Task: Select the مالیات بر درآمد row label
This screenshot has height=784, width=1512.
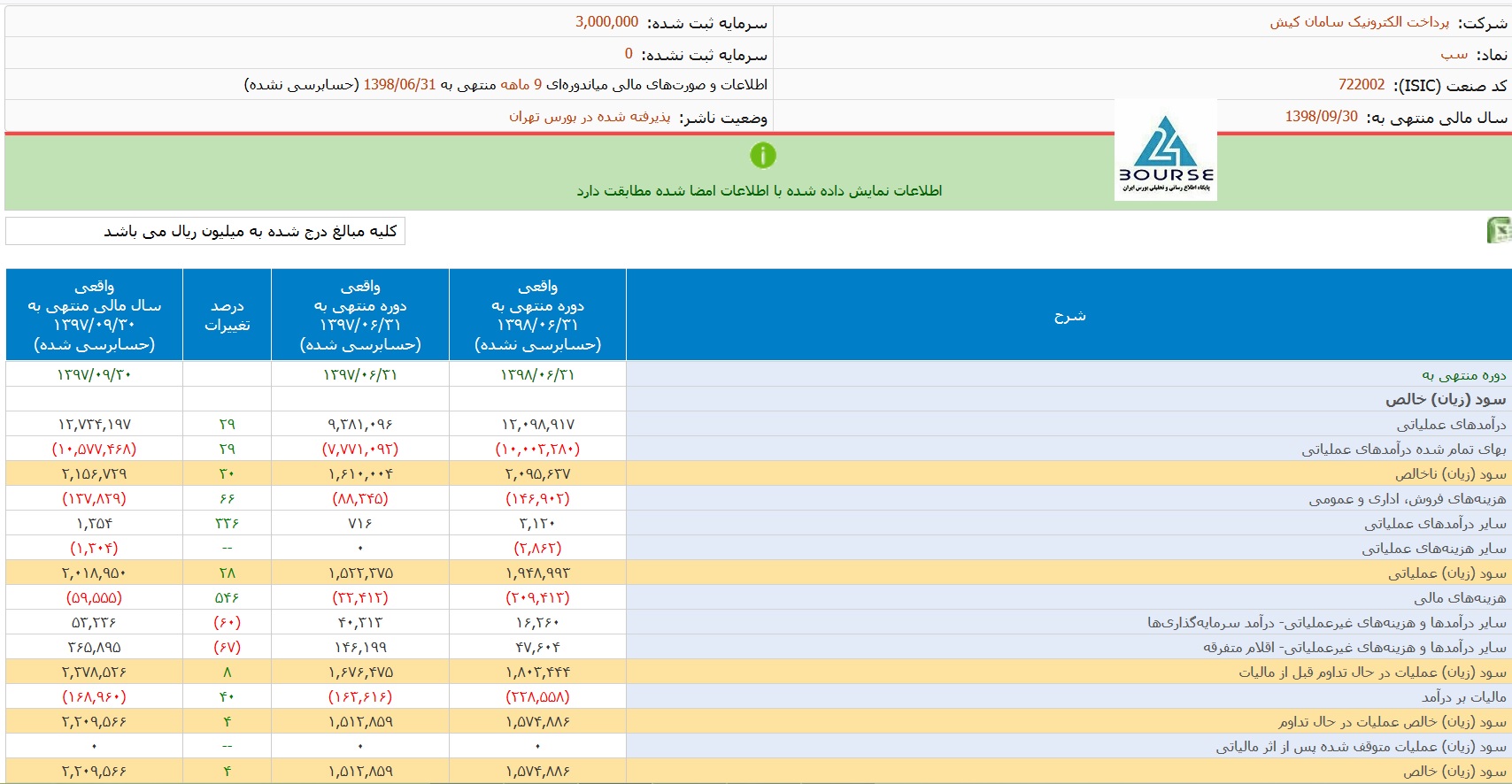Action: [x=1462, y=697]
